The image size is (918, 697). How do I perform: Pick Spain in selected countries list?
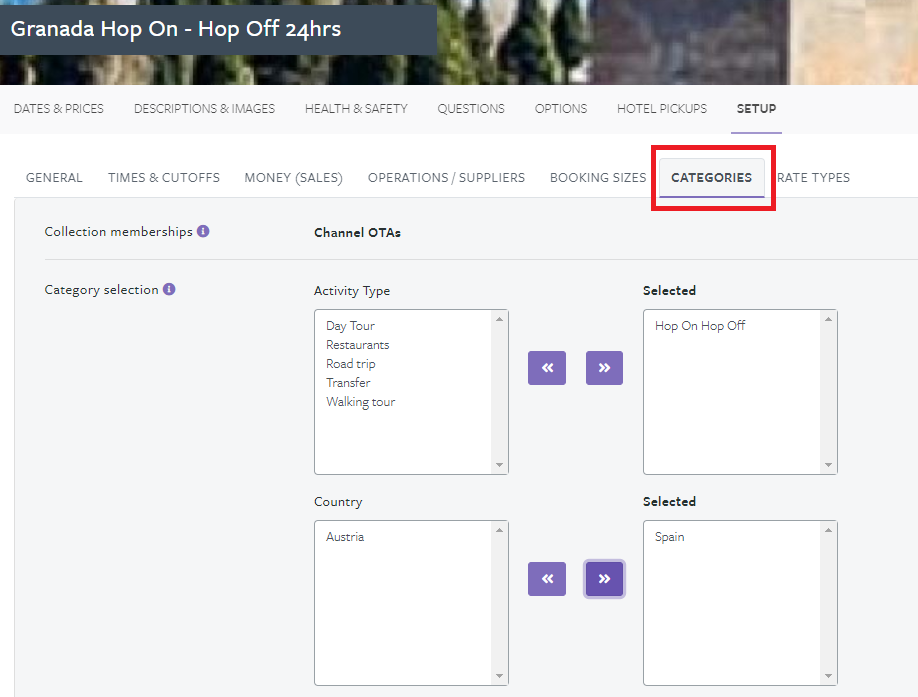670,537
